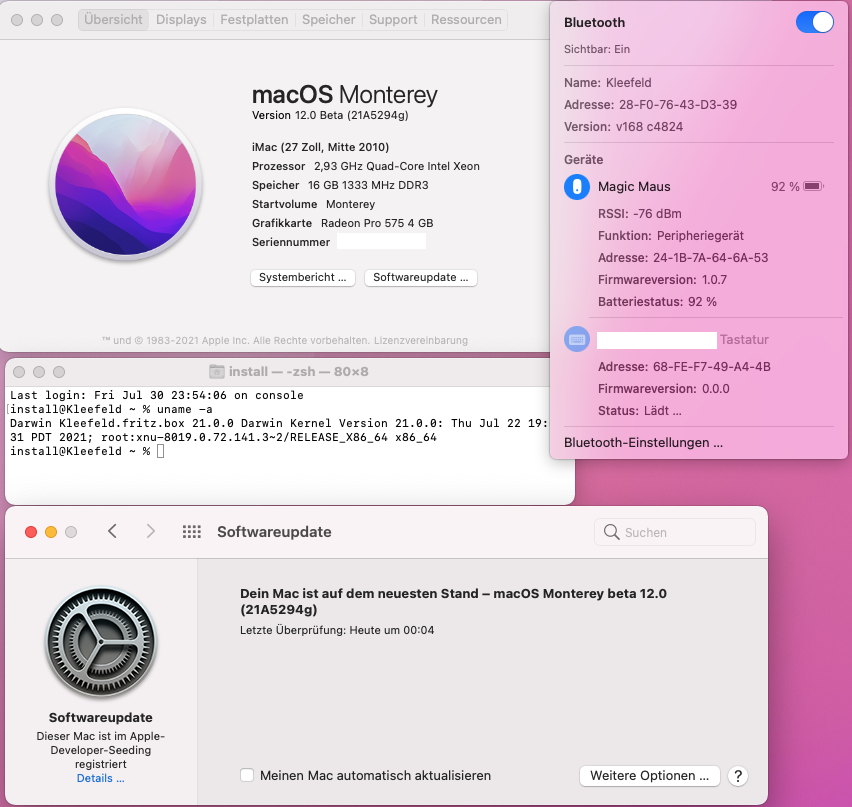Switch to the Übersicht tab
This screenshot has width=852, height=807.
tap(113, 20)
